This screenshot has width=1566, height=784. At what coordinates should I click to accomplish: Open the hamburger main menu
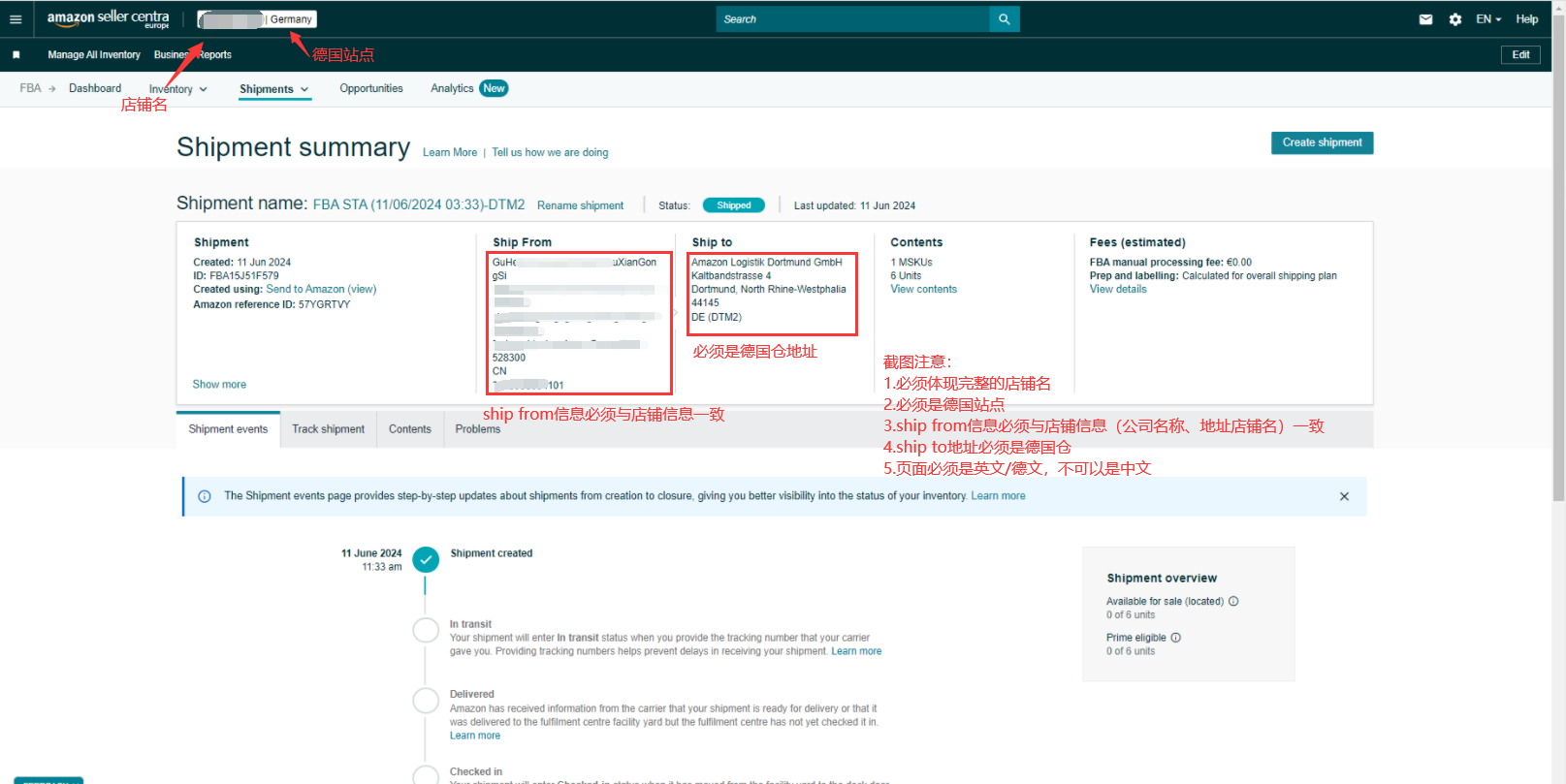tap(16, 19)
